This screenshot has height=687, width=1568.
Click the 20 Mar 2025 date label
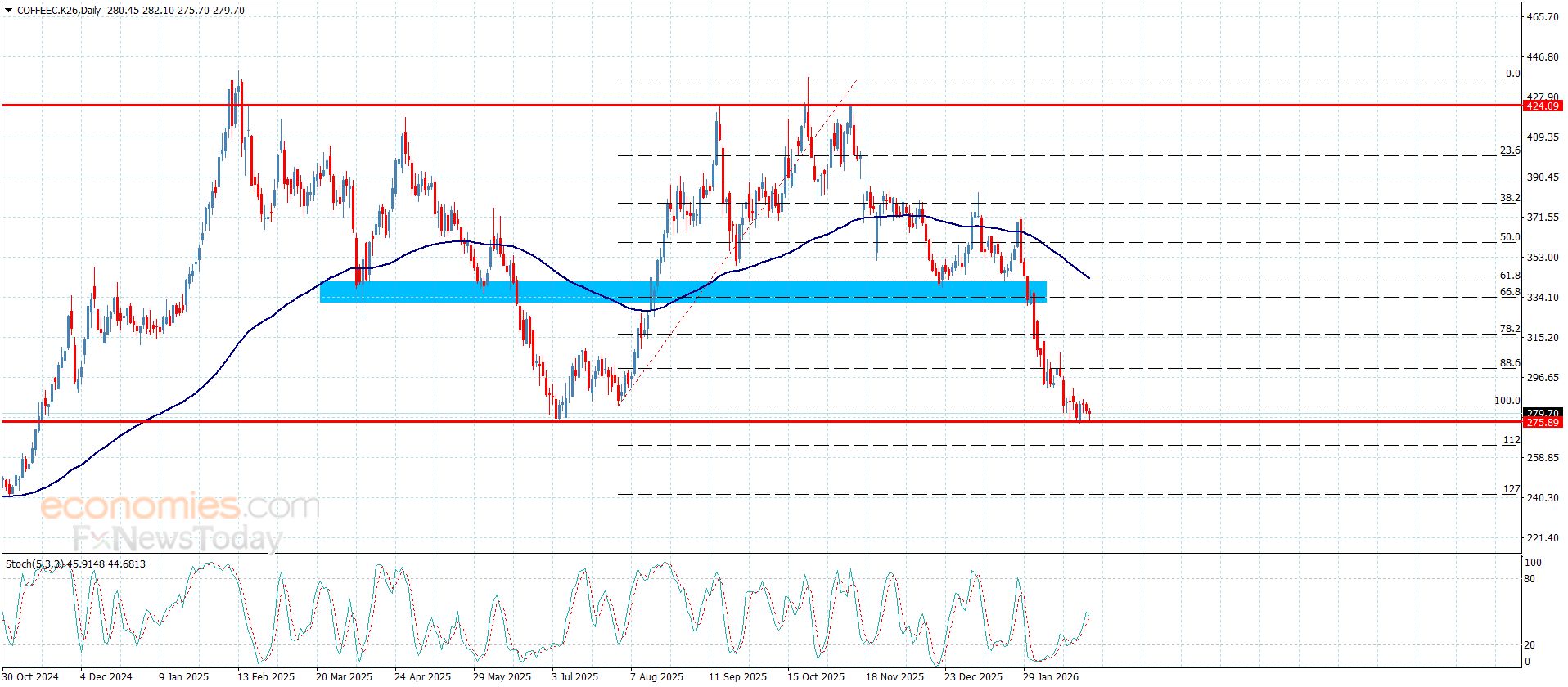point(344,677)
